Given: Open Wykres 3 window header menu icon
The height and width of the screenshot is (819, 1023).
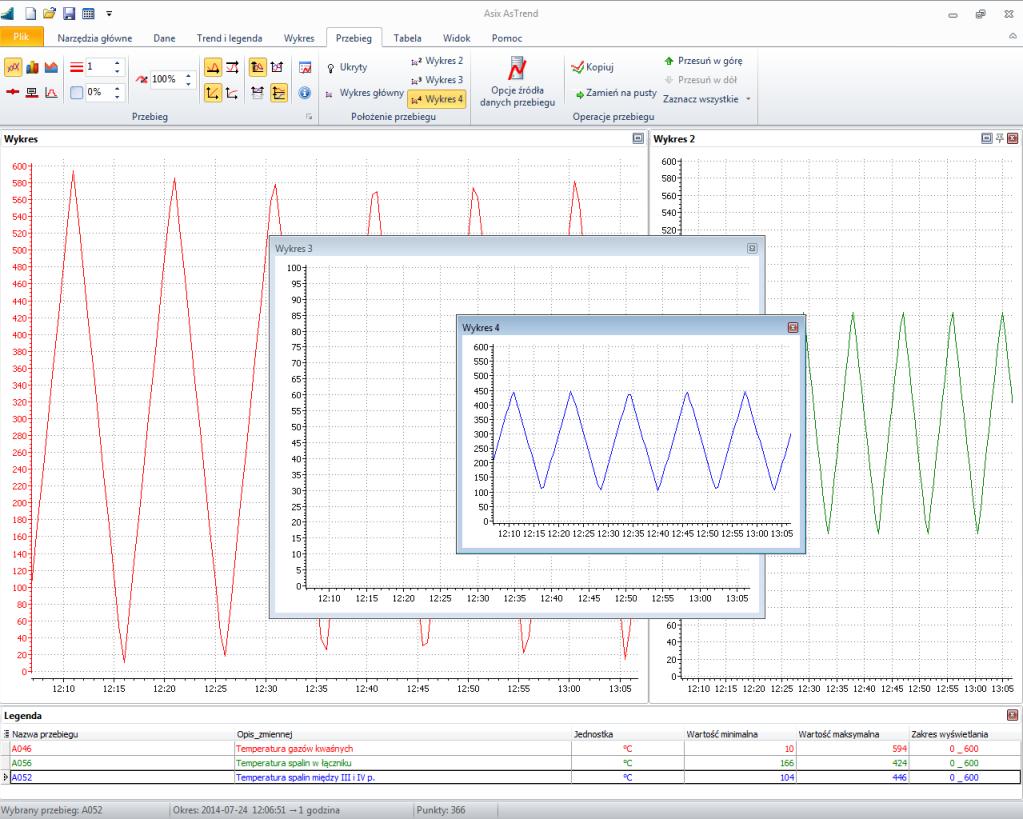Looking at the screenshot, I should pos(752,249).
